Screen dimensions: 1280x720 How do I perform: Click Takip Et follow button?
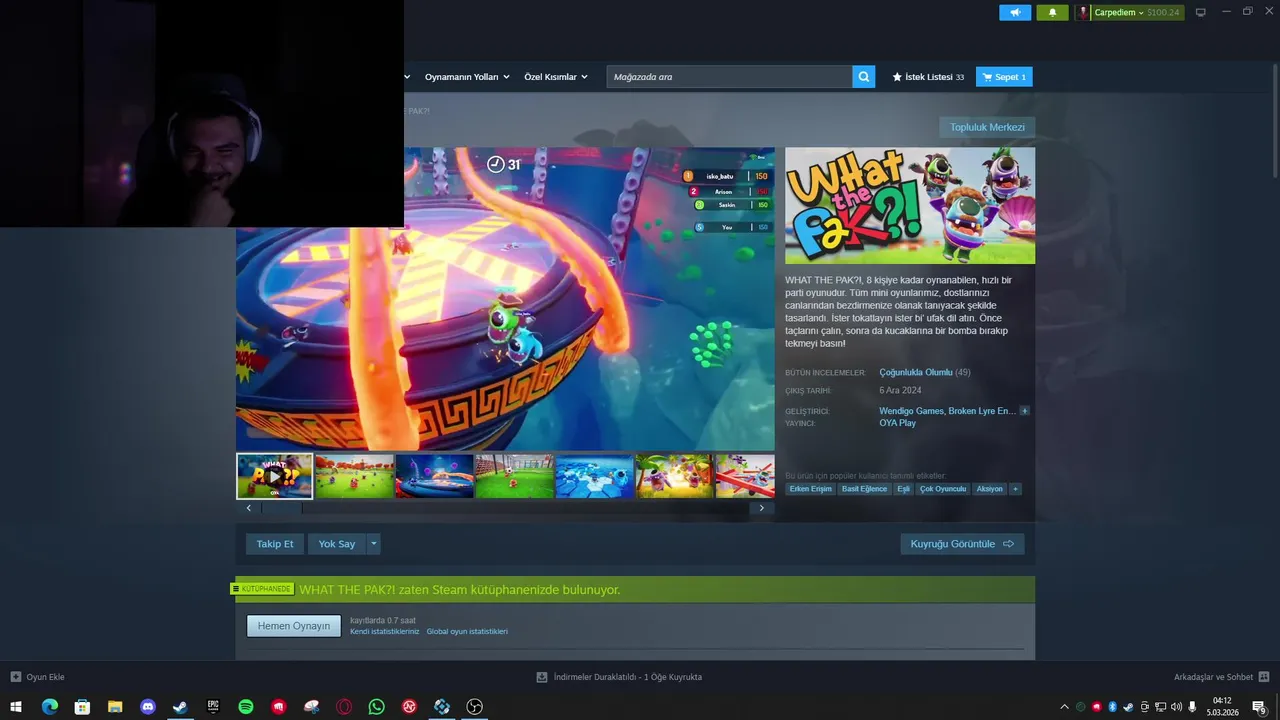[x=275, y=544]
